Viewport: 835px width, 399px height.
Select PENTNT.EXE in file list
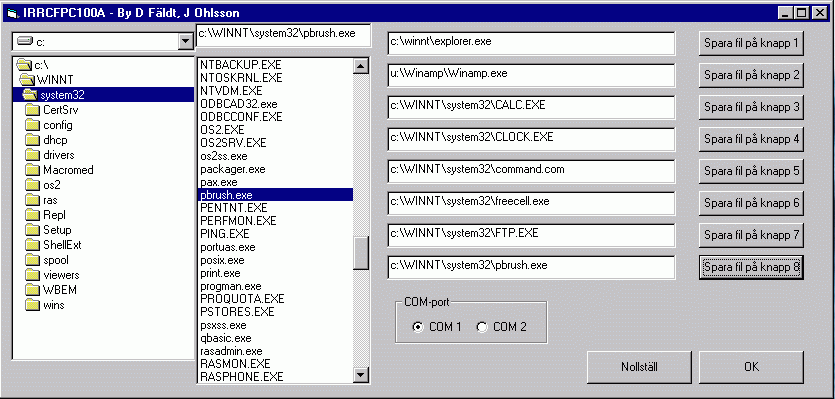coord(275,208)
